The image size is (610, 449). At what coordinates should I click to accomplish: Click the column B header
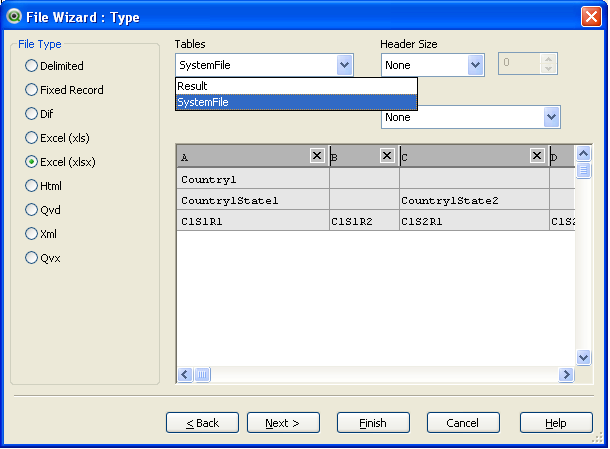point(365,156)
